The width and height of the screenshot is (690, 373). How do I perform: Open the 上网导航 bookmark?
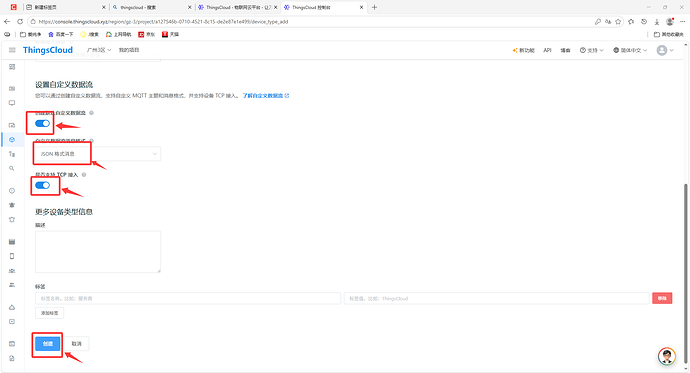[x=118, y=34]
